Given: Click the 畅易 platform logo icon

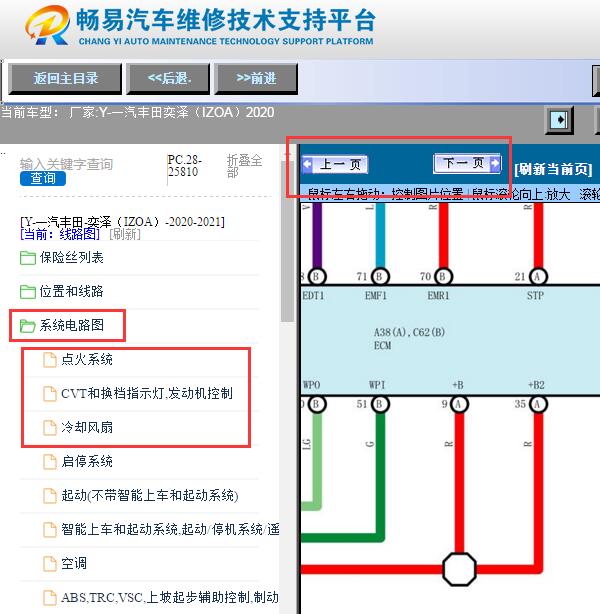Looking at the screenshot, I should [x=47, y=25].
